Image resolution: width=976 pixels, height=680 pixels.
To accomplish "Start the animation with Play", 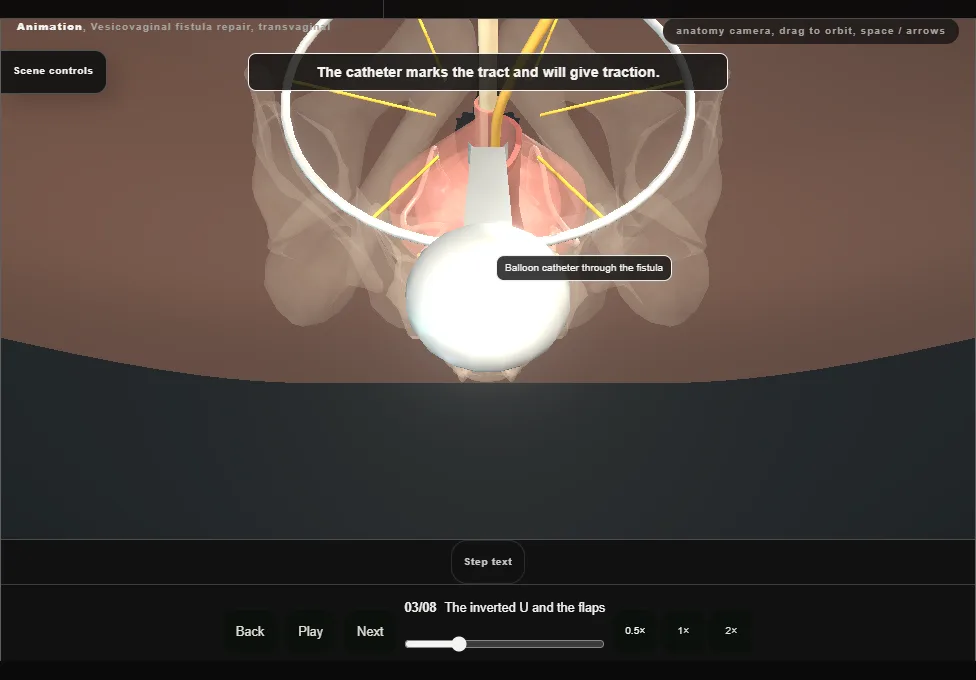I will tap(310, 631).
